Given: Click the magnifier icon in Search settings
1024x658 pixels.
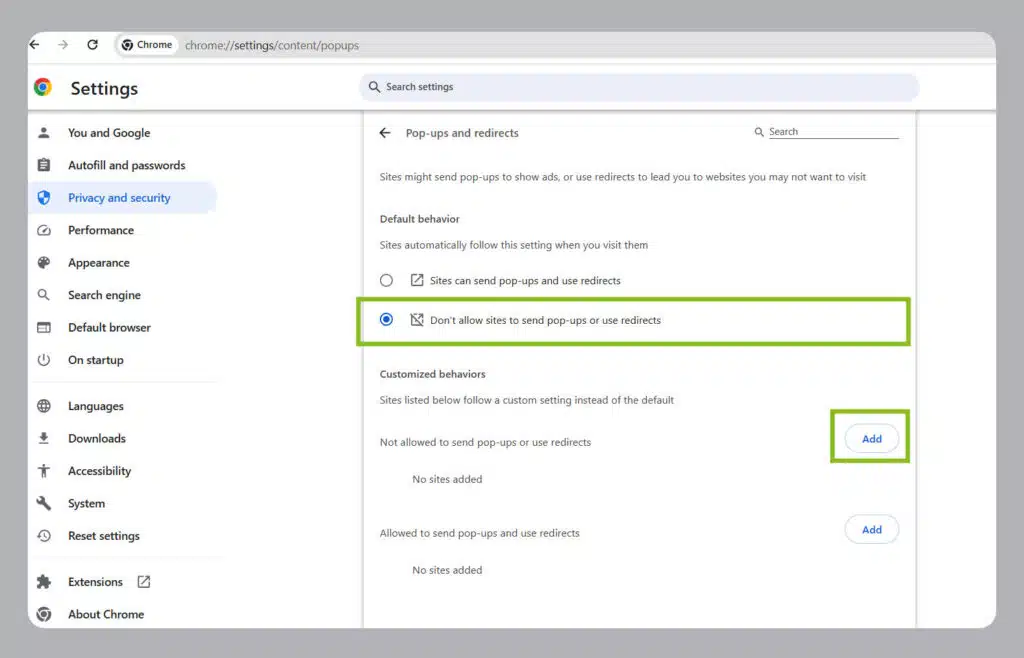Looking at the screenshot, I should (x=374, y=87).
